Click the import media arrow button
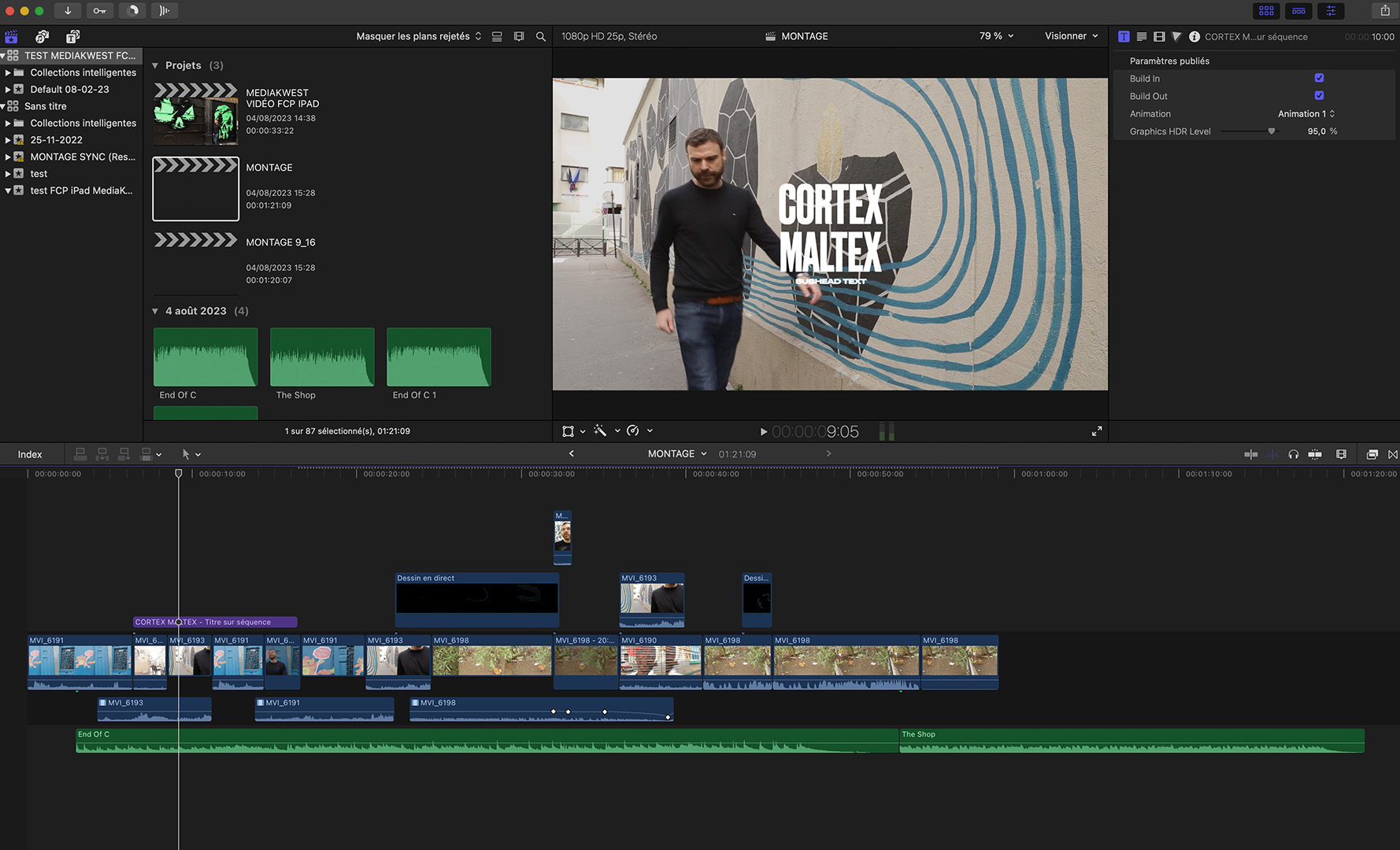 coord(68,11)
